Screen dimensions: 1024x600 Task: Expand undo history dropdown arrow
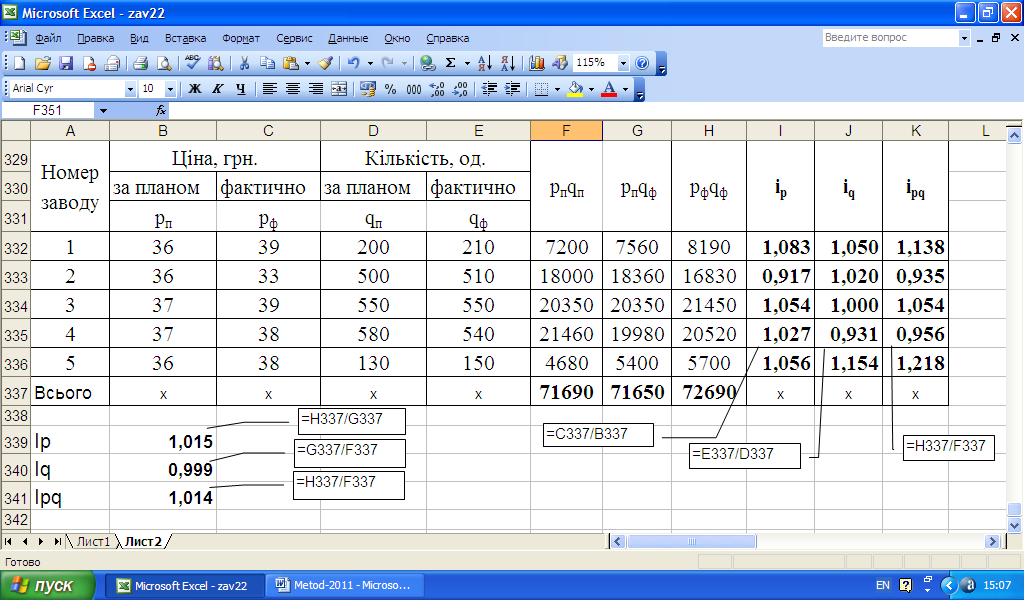coord(370,63)
